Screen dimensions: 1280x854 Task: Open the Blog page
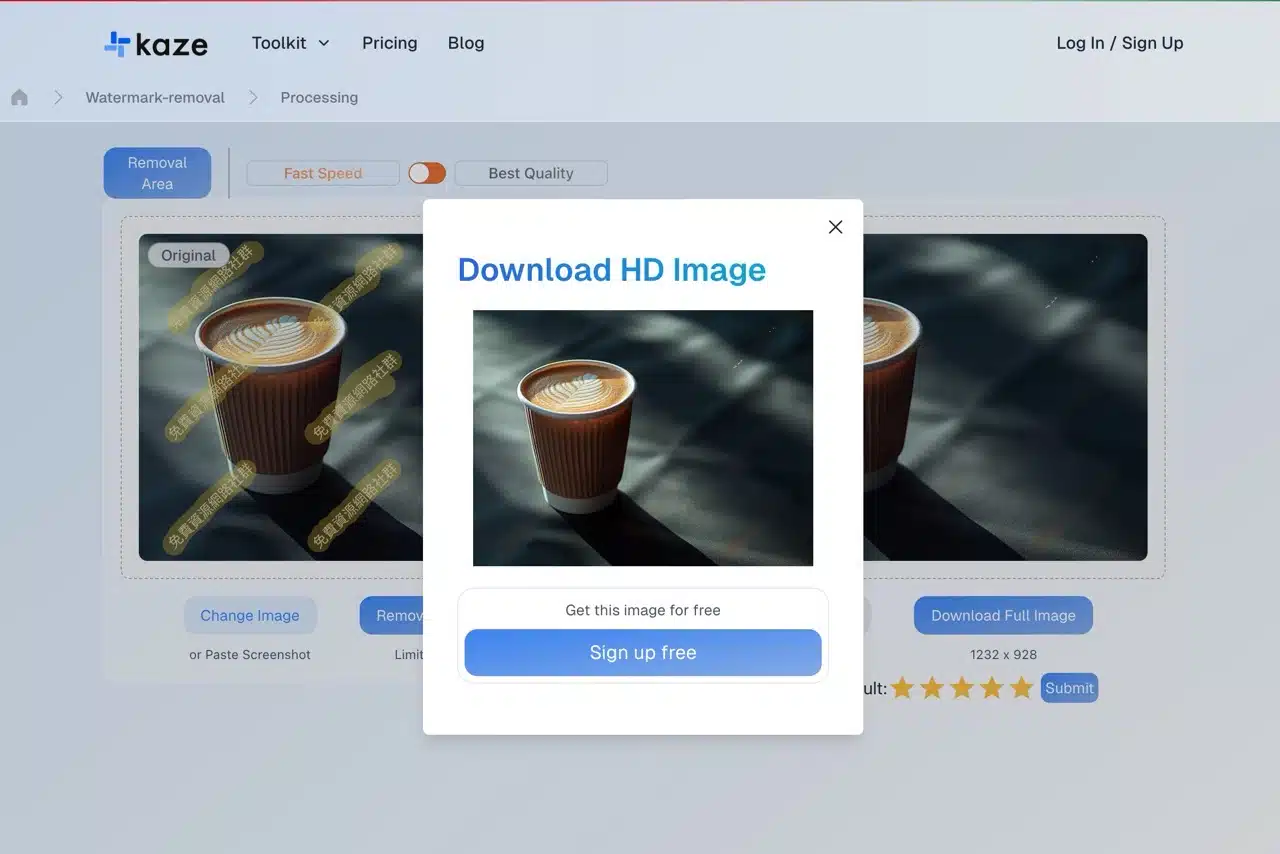[466, 43]
